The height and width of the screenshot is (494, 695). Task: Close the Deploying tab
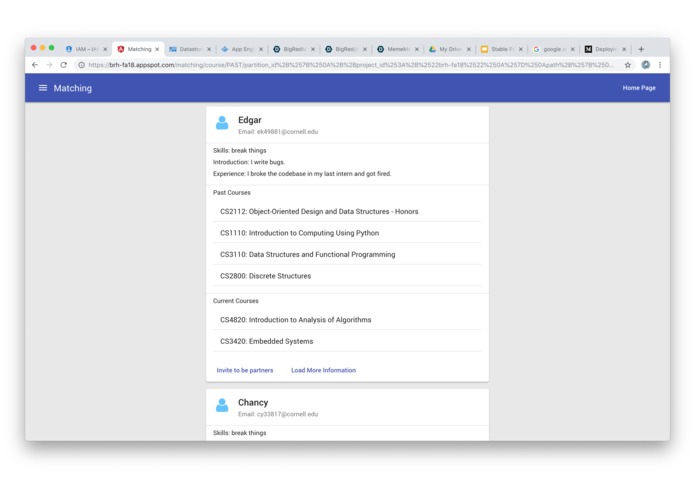(x=624, y=49)
